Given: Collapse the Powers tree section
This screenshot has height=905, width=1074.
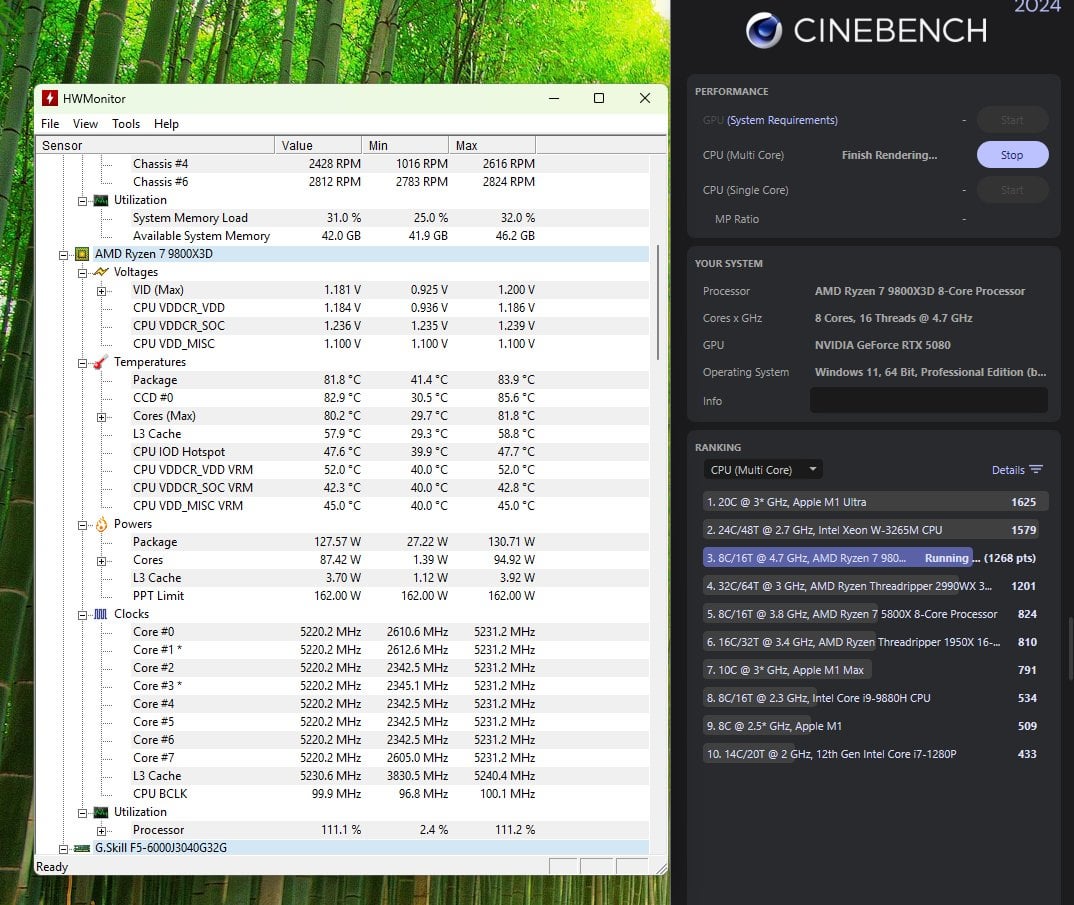Looking at the screenshot, I should [82, 525].
